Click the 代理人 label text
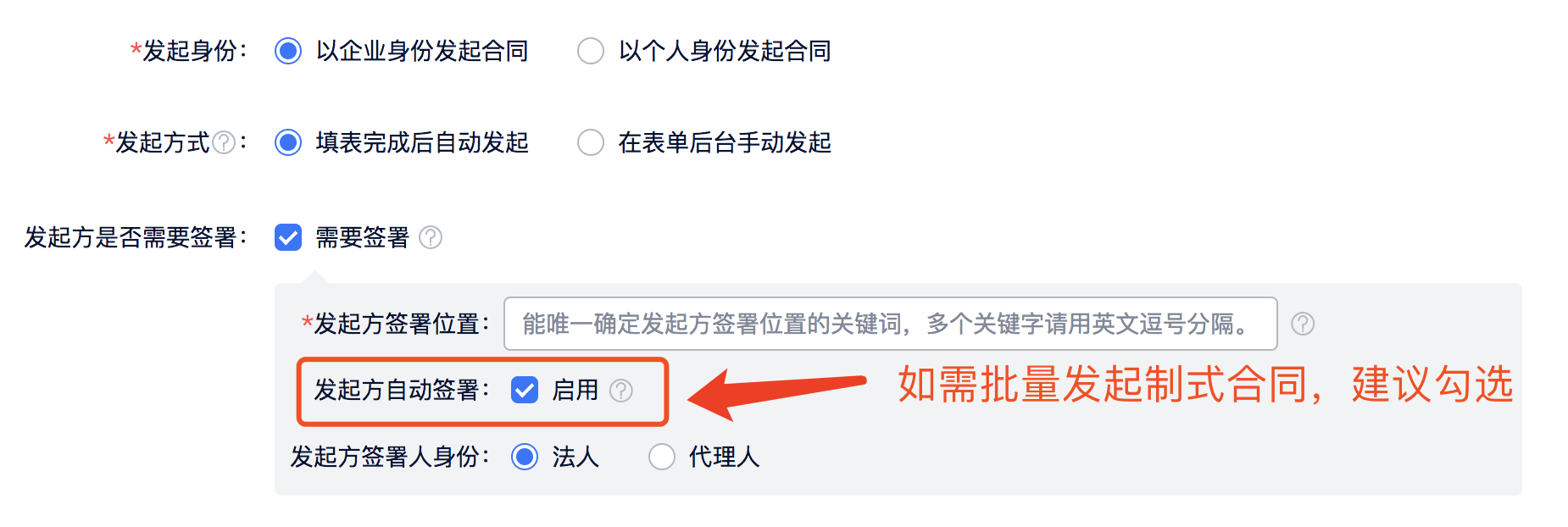Screen dimensions: 1568x527 [x=725, y=457]
